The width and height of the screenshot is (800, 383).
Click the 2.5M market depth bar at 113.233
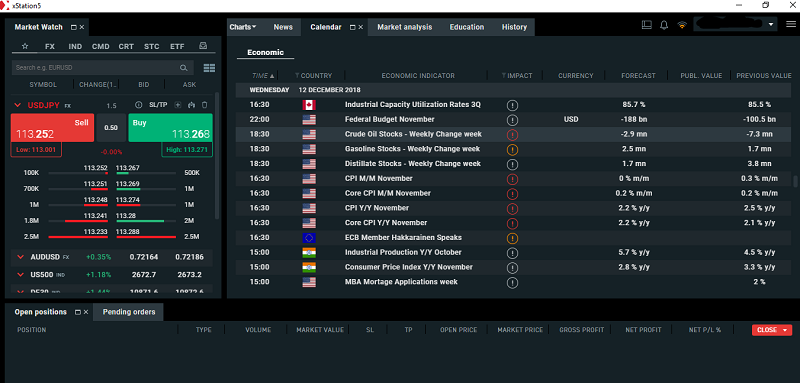click(78, 237)
